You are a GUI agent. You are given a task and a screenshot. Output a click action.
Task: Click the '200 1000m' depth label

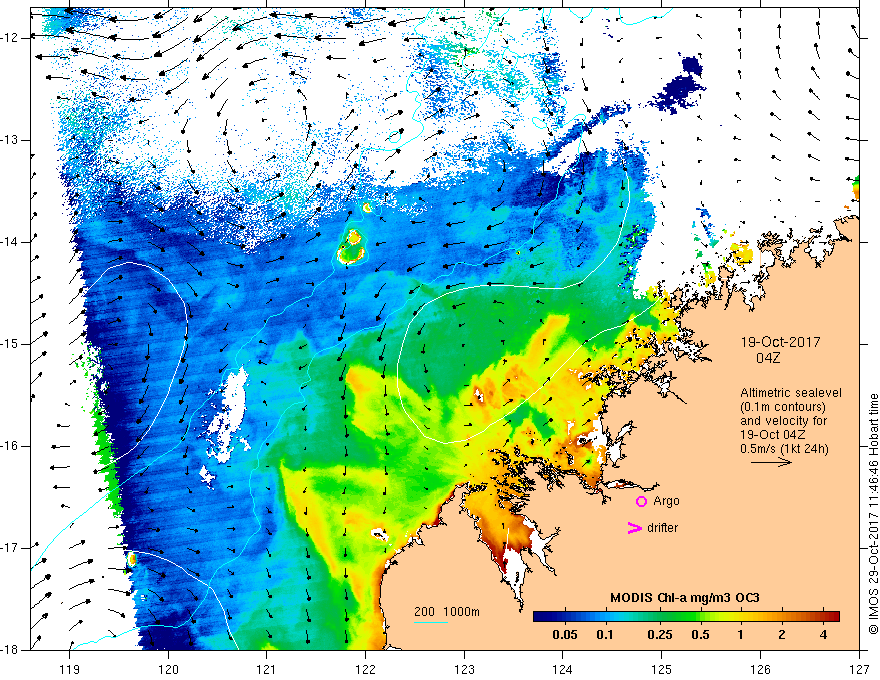tap(447, 612)
